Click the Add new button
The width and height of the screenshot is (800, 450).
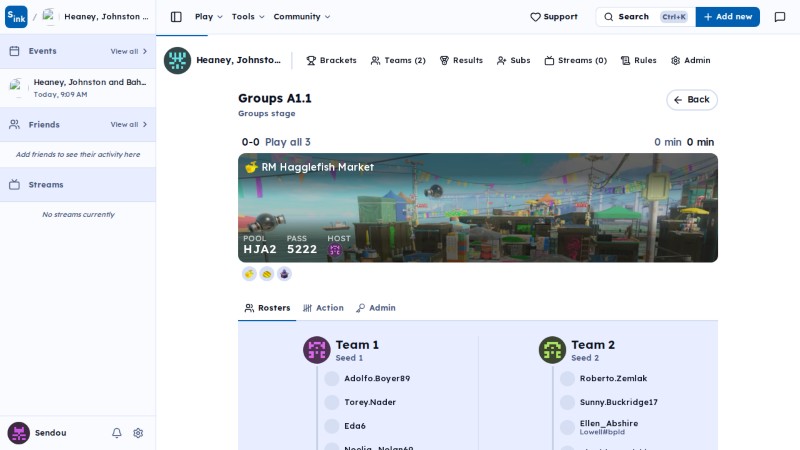pyautogui.click(x=728, y=17)
